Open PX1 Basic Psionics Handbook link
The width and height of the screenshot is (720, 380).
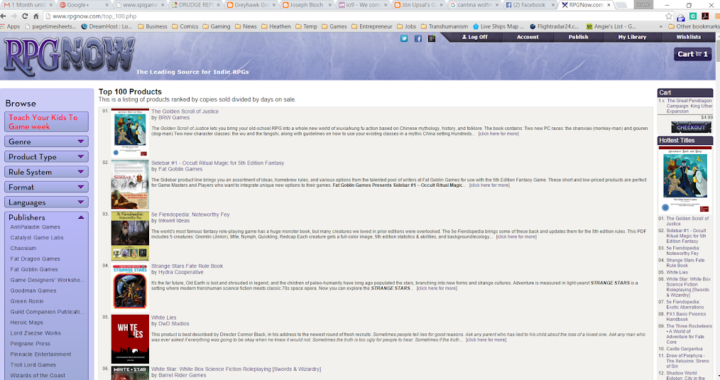coord(686,317)
